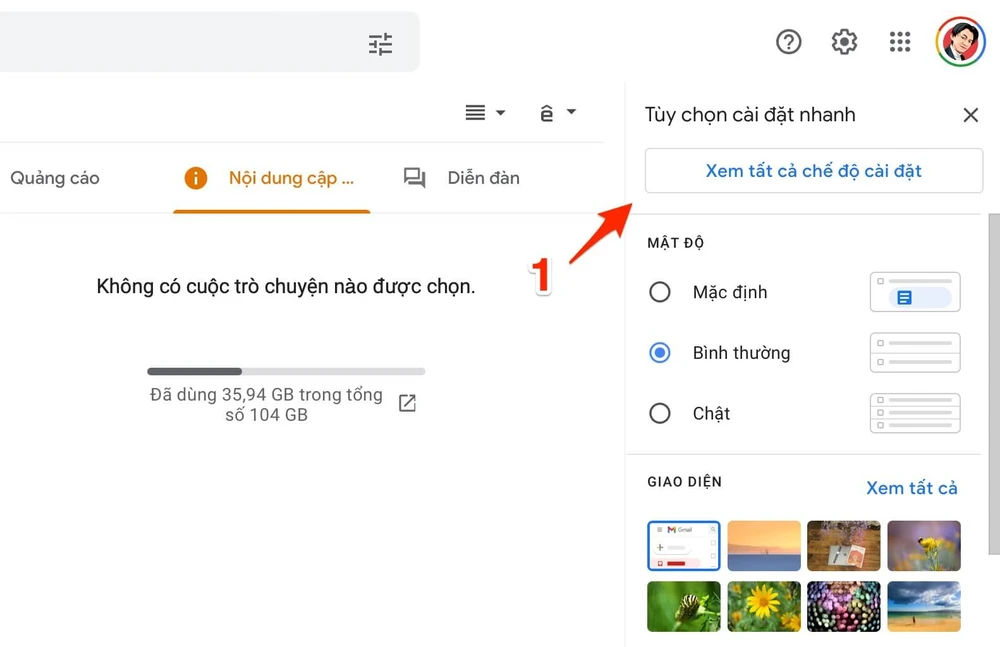Image resolution: width=1000 pixels, height=647 pixels.
Task: Select the sunflower theme thumbnail
Action: pos(764,606)
